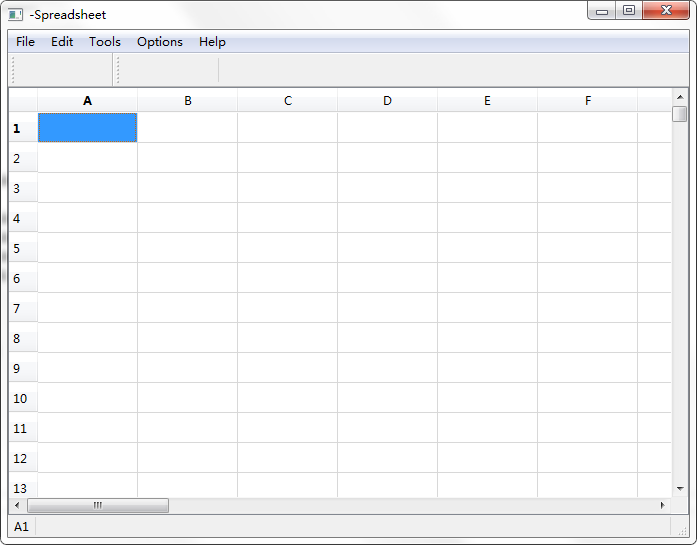Click the window resize grip at bottom-right corner
This screenshot has height=545, width=697.
tap(681, 529)
